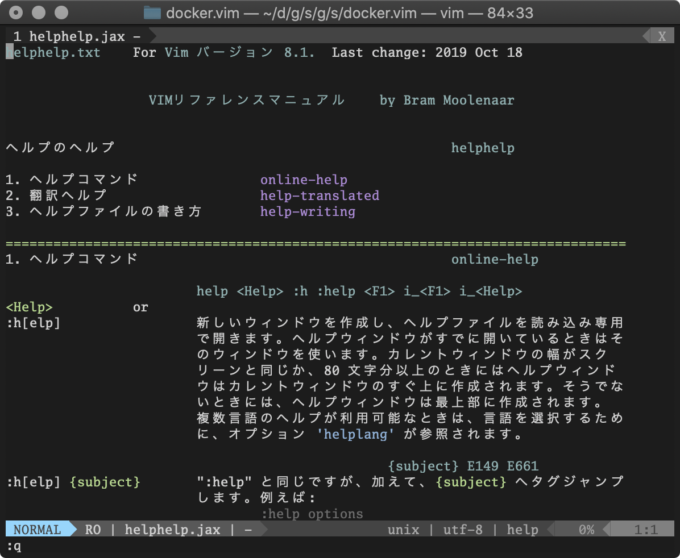Follow the purple online-help contents link
Image resolution: width=680 pixels, height=558 pixels.
pyautogui.click(x=304, y=180)
